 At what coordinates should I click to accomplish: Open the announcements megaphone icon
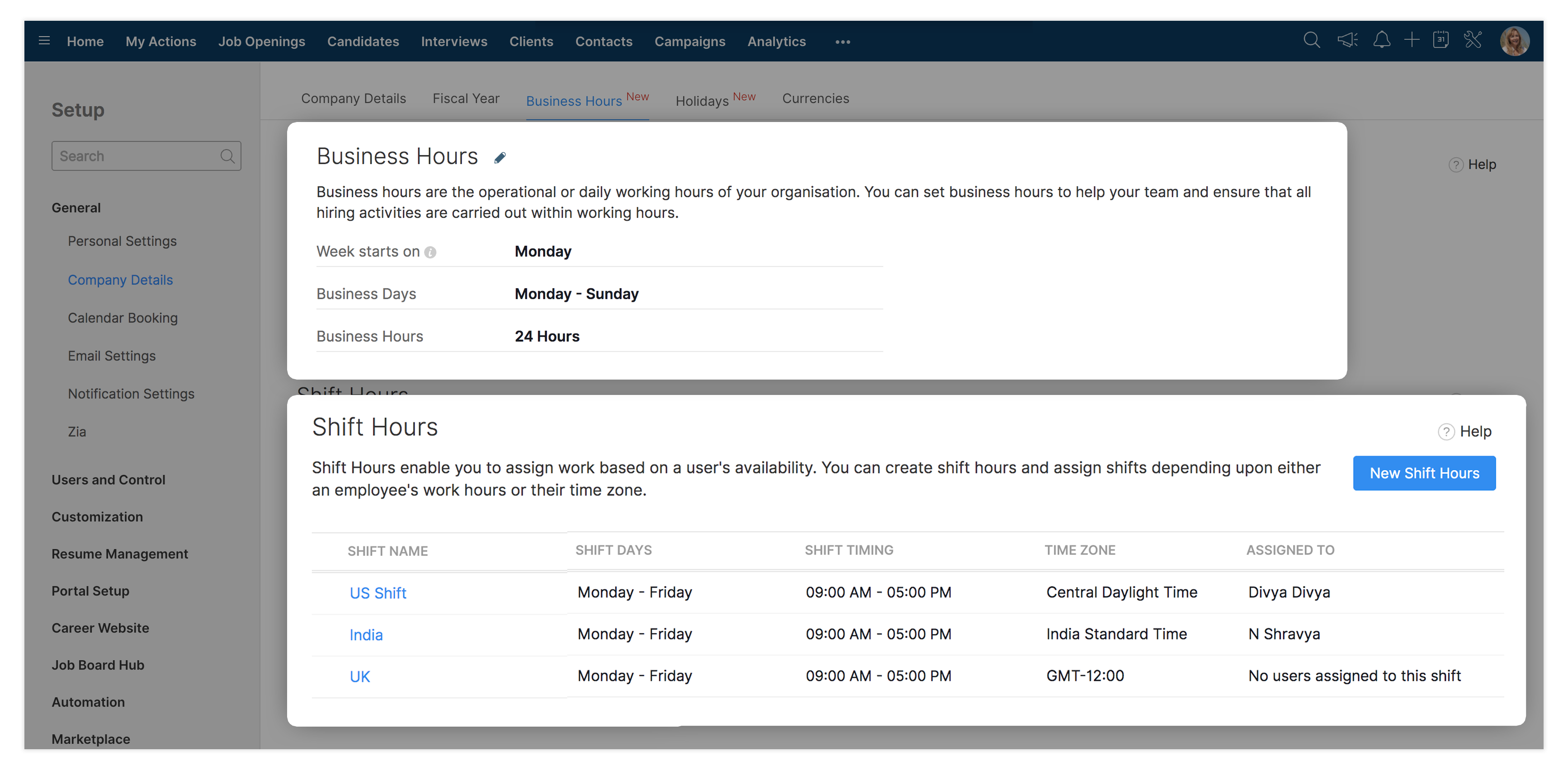point(1347,41)
